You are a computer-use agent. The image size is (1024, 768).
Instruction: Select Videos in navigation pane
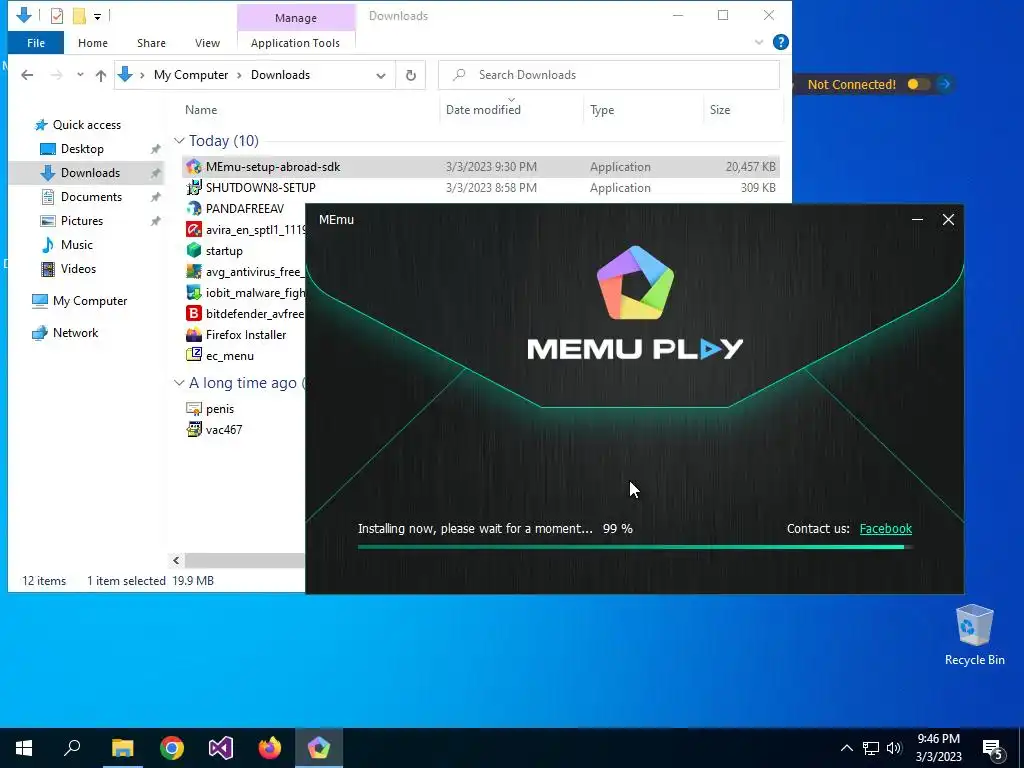point(78,269)
